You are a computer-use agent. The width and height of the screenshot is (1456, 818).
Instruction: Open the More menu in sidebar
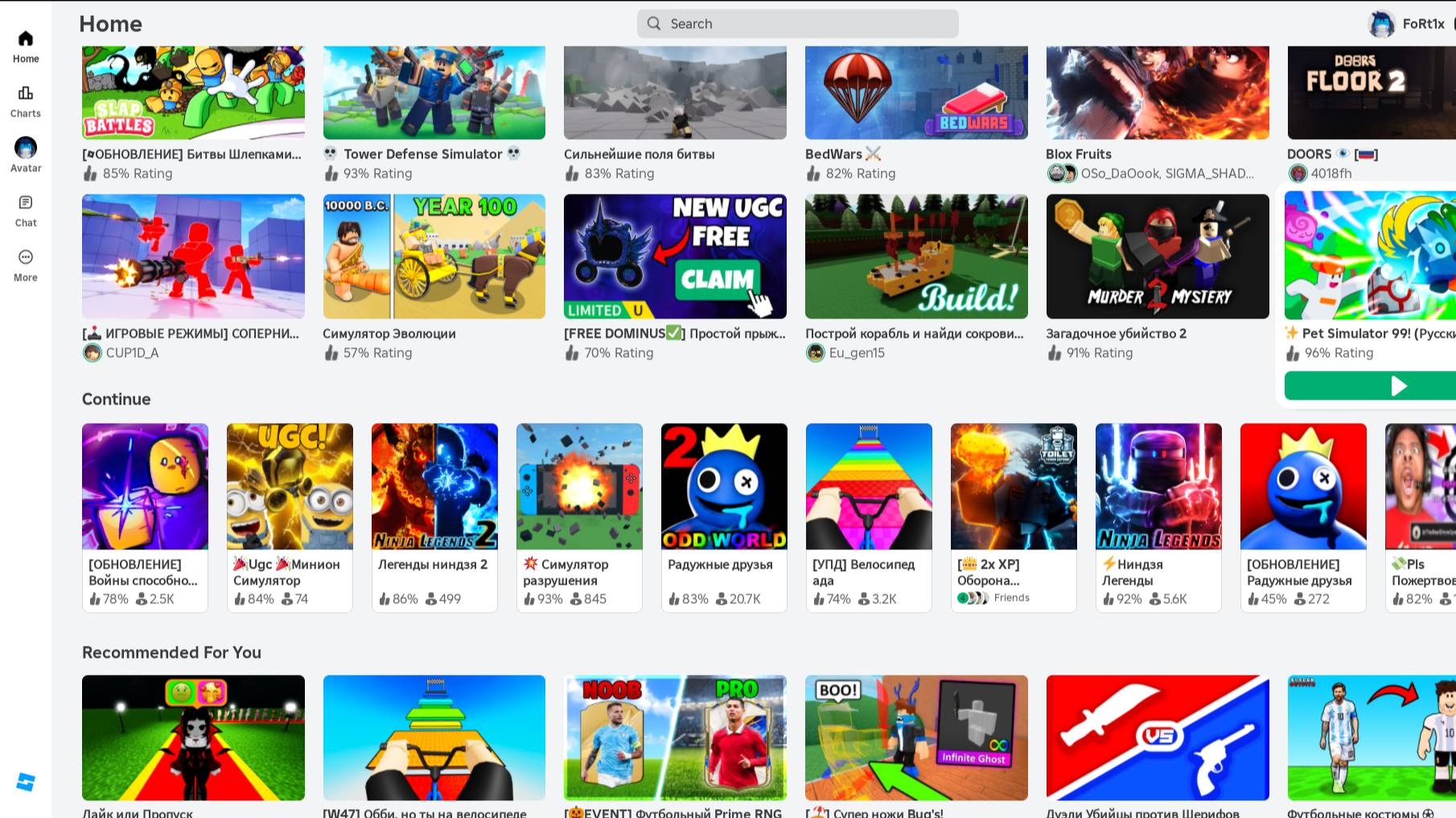[x=26, y=257]
